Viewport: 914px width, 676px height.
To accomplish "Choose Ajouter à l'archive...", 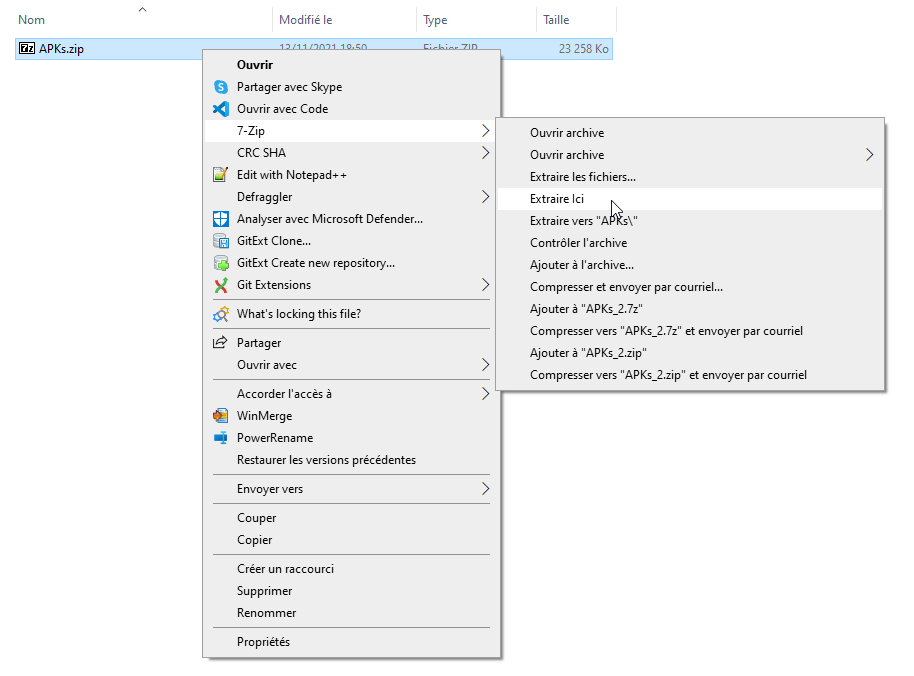I will point(690,265).
